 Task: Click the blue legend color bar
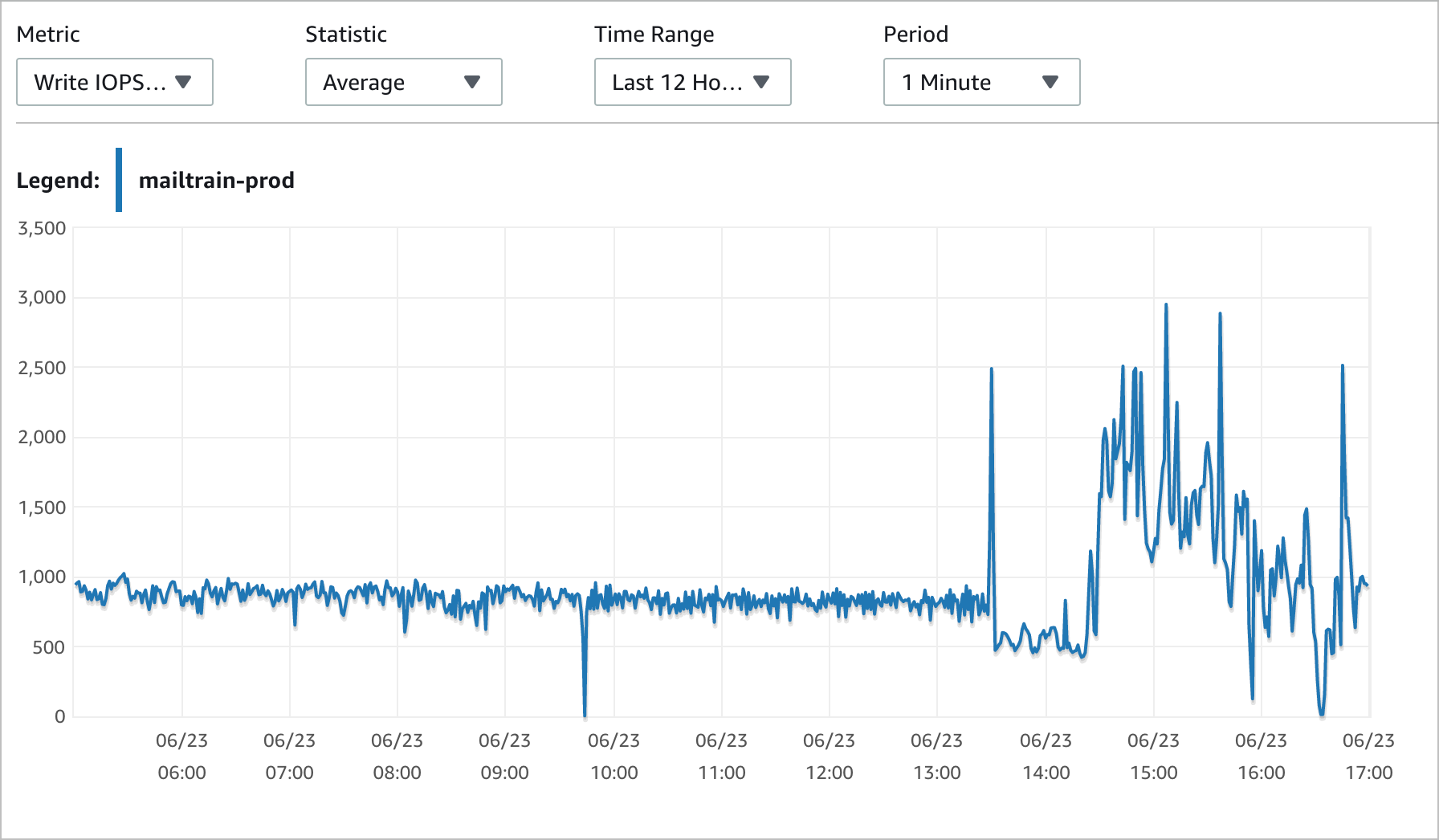pos(119,180)
